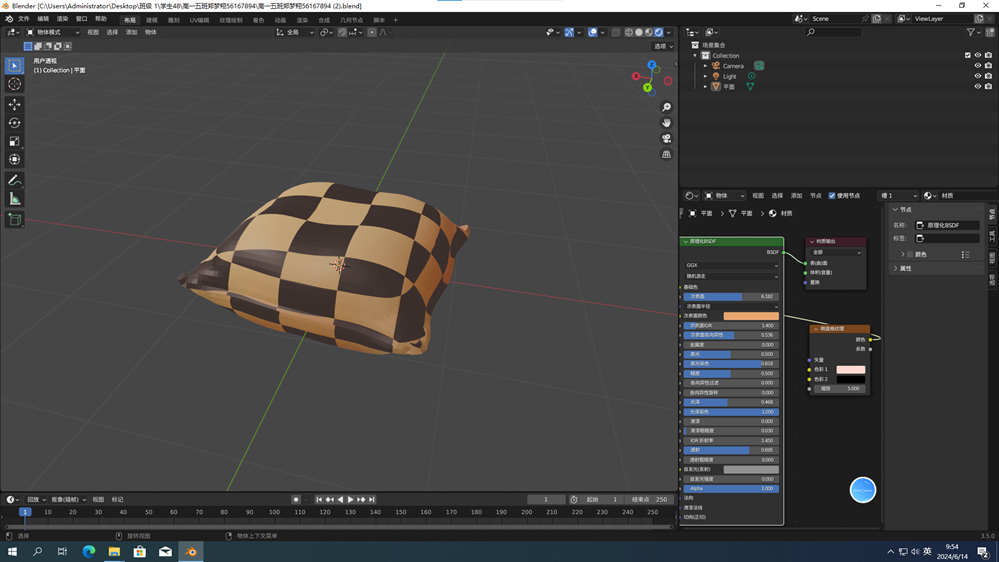Choose the Move tool
Screen dimensions: 999x562
click(x=15, y=104)
